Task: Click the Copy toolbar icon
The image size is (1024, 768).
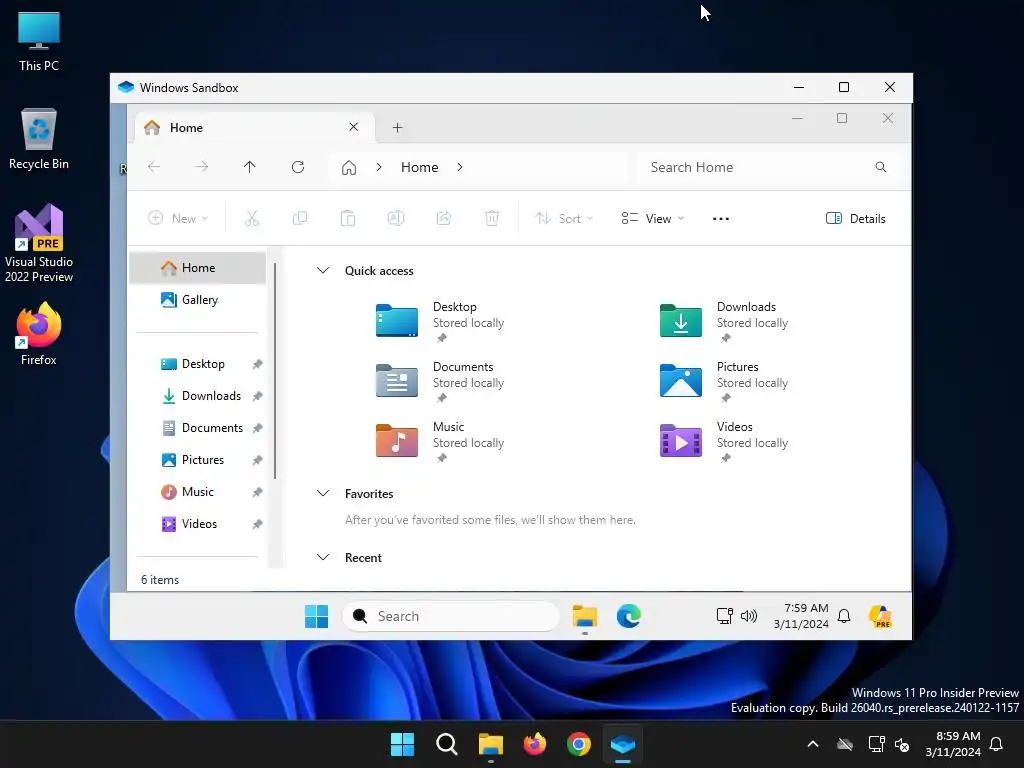Action: tap(300, 218)
